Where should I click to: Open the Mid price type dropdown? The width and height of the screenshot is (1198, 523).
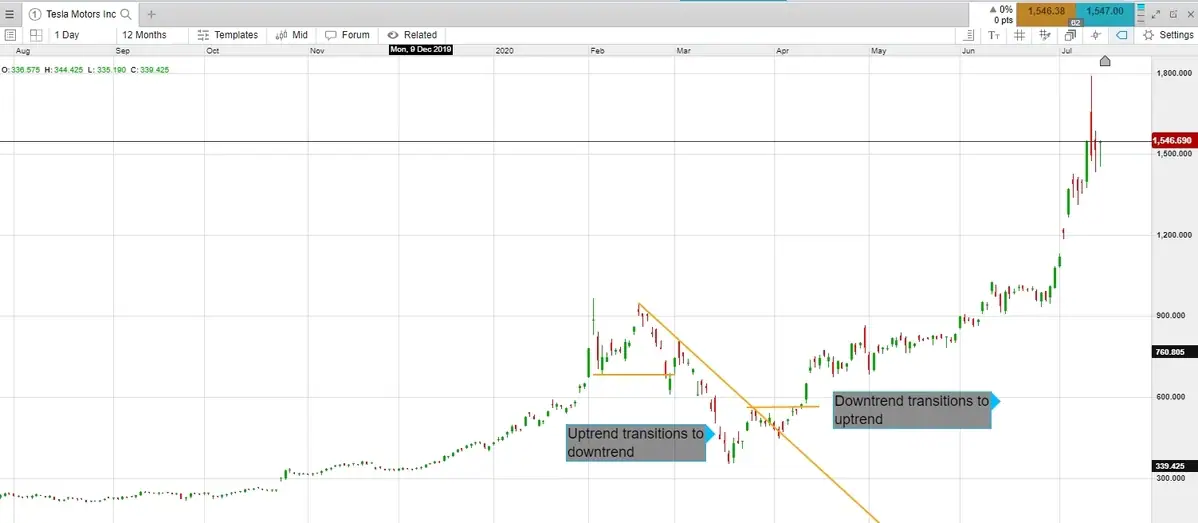coord(291,35)
